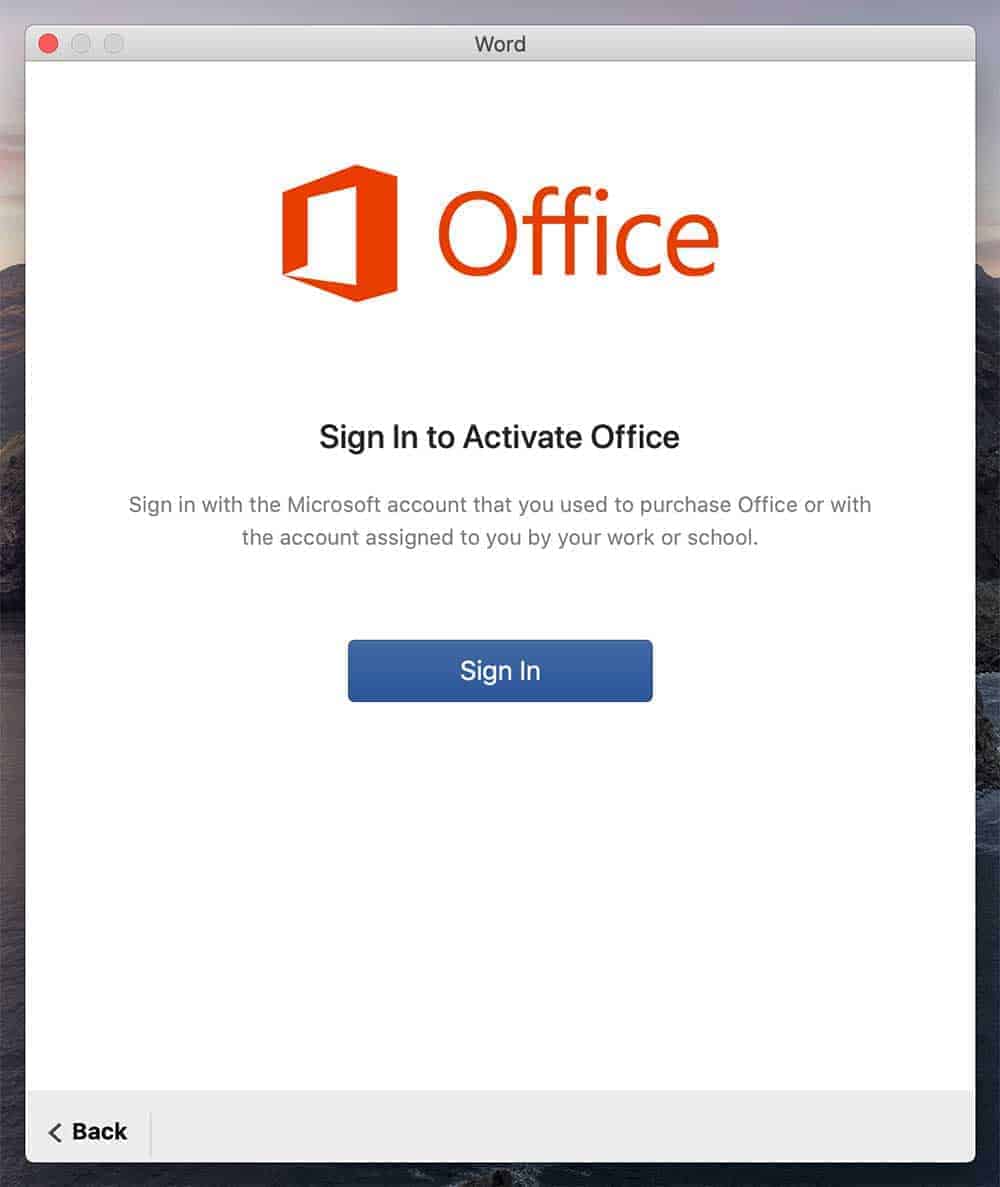Click the desktop wallpaper right of window
Viewport: 1000px width, 1187px height.
(x=988, y=606)
